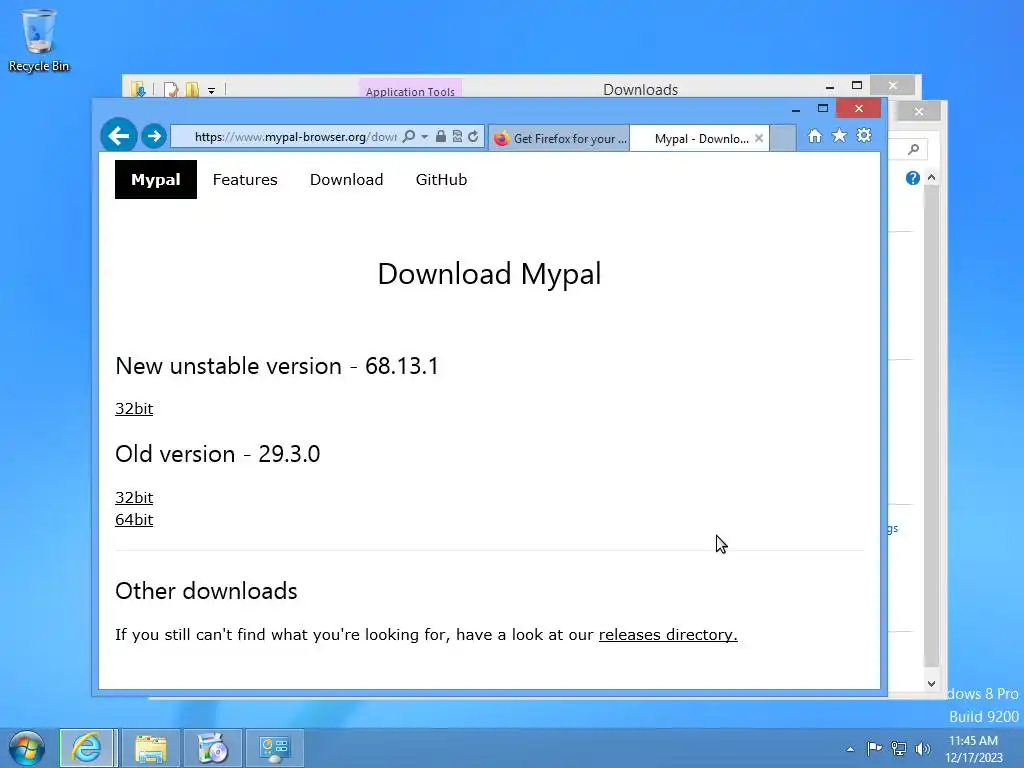This screenshot has width=1024, height=768.
Task: Click Application Tools tab in Downloads window
Action: click(x=410, y=90)
